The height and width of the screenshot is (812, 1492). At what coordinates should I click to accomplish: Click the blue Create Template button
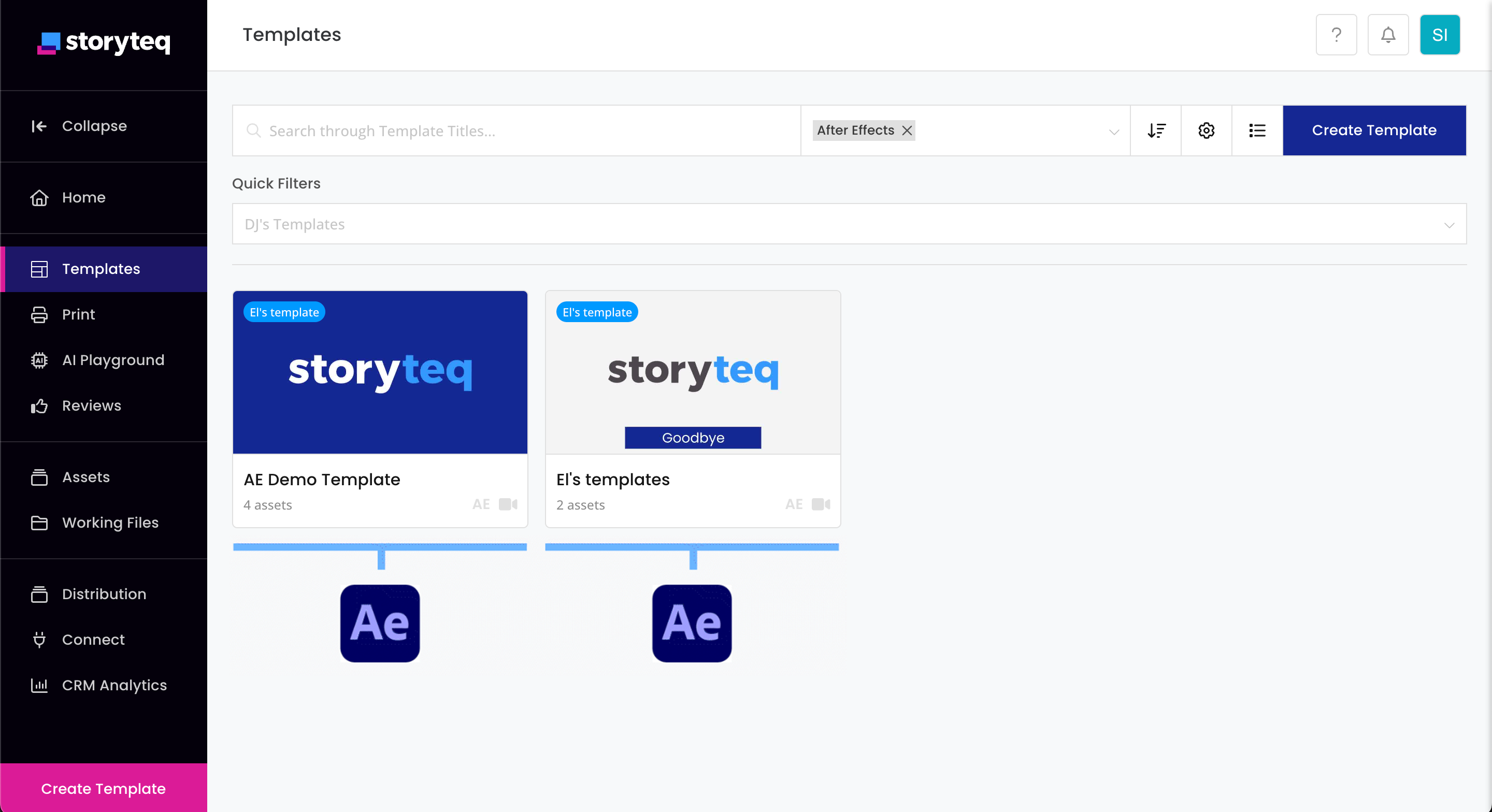1374,130
